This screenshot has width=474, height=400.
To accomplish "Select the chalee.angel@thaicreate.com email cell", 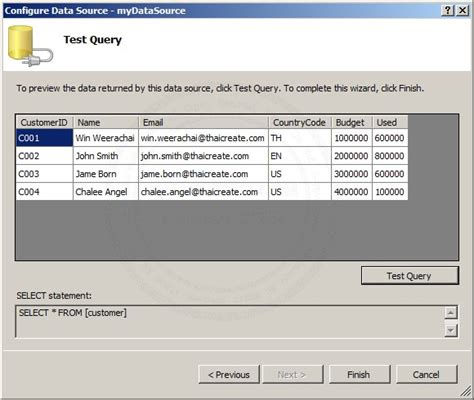I will (x=203, y=192).
